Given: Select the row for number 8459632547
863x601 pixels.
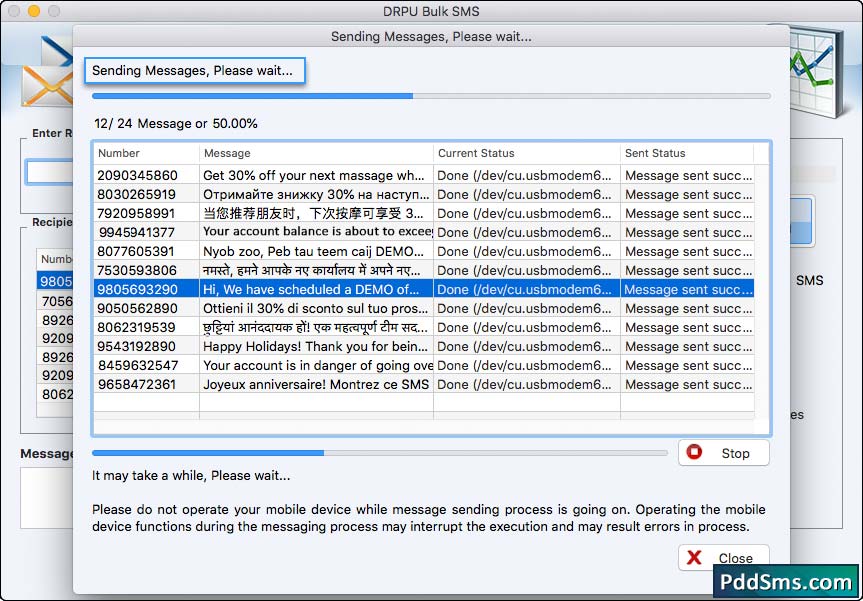Looking at the screenshot, I should [x=424, y=365].
